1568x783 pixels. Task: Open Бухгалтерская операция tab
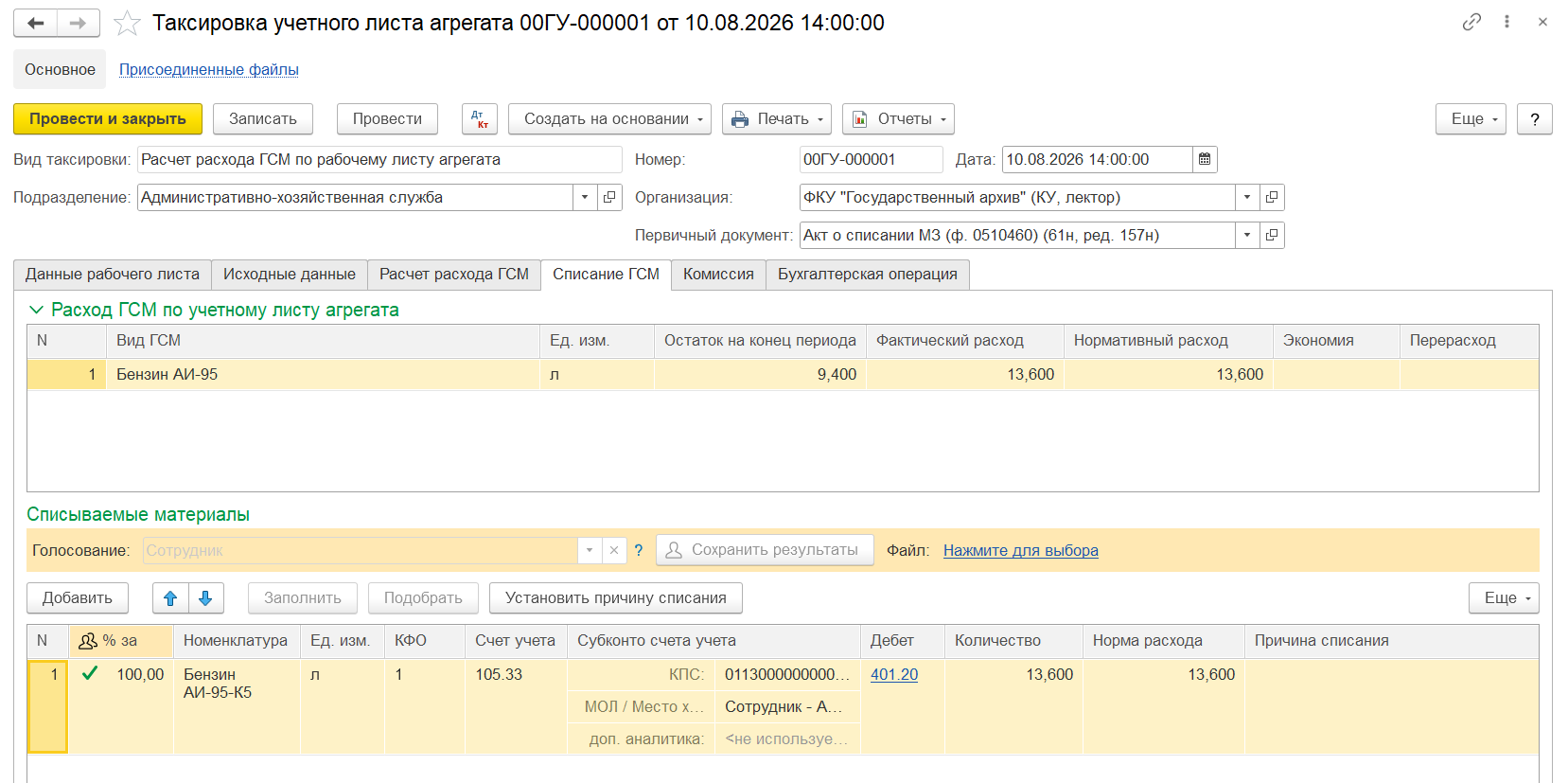coord(868,275)
